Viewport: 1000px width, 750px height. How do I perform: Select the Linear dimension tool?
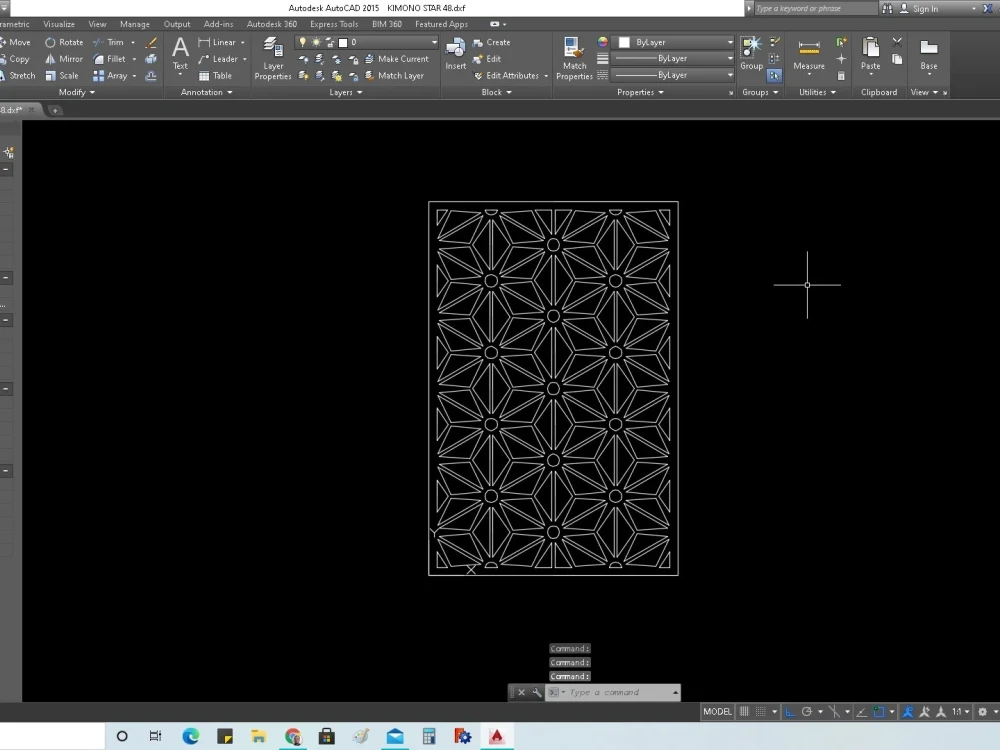pyautogui.click(x=217, y=42)
